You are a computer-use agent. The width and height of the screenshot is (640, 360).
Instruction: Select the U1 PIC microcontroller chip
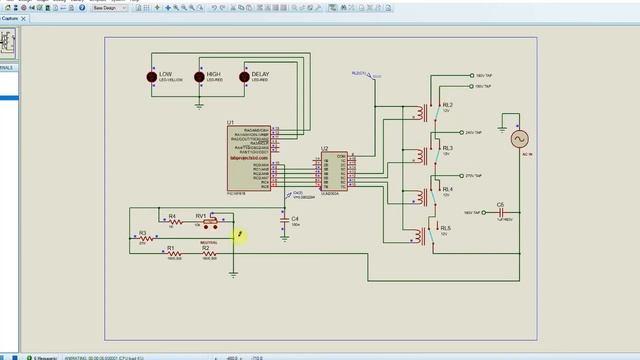tap(249, 158)
